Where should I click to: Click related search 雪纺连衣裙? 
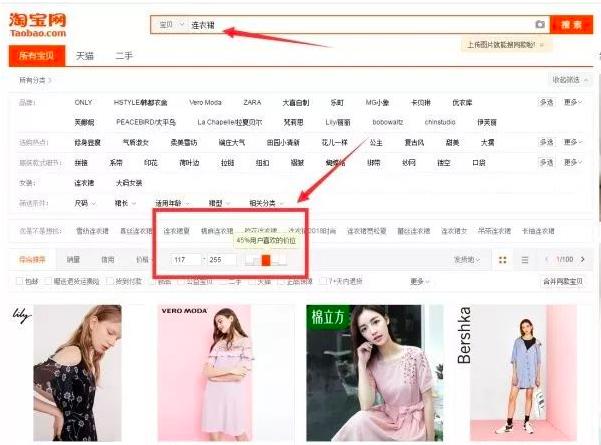click(92, 231)
